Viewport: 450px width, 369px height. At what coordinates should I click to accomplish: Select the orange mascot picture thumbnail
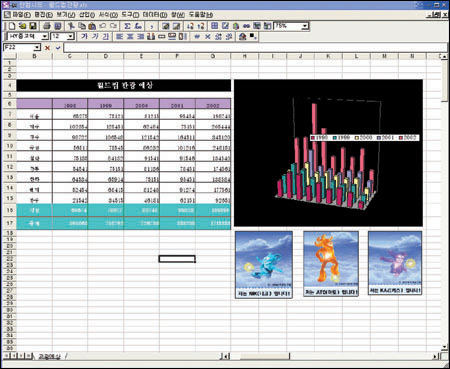331,264
